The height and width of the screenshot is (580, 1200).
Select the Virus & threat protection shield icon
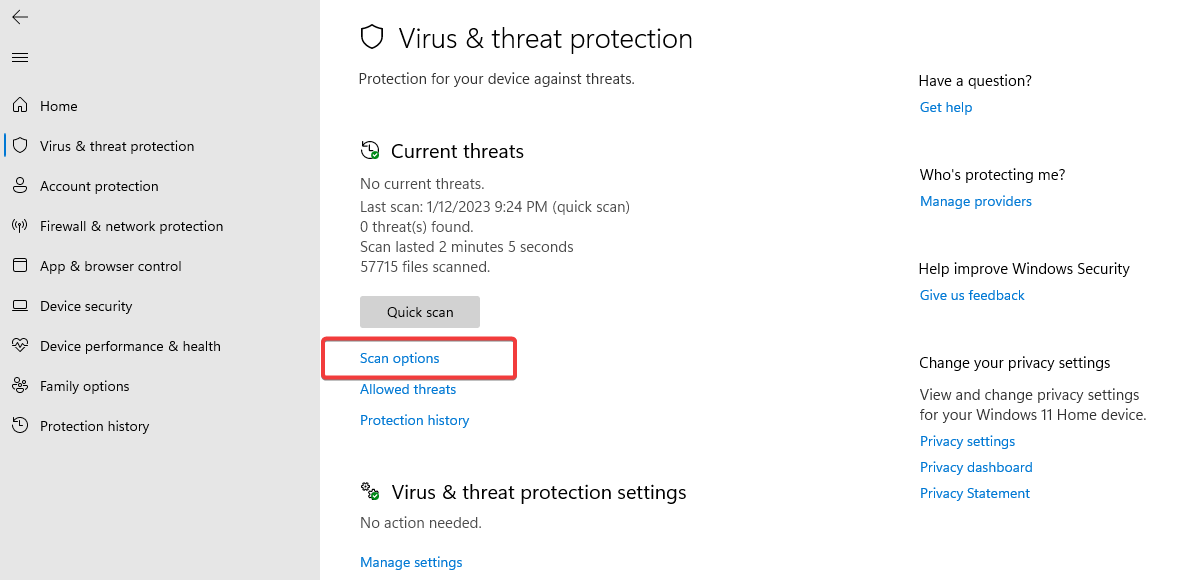point(20,146)
